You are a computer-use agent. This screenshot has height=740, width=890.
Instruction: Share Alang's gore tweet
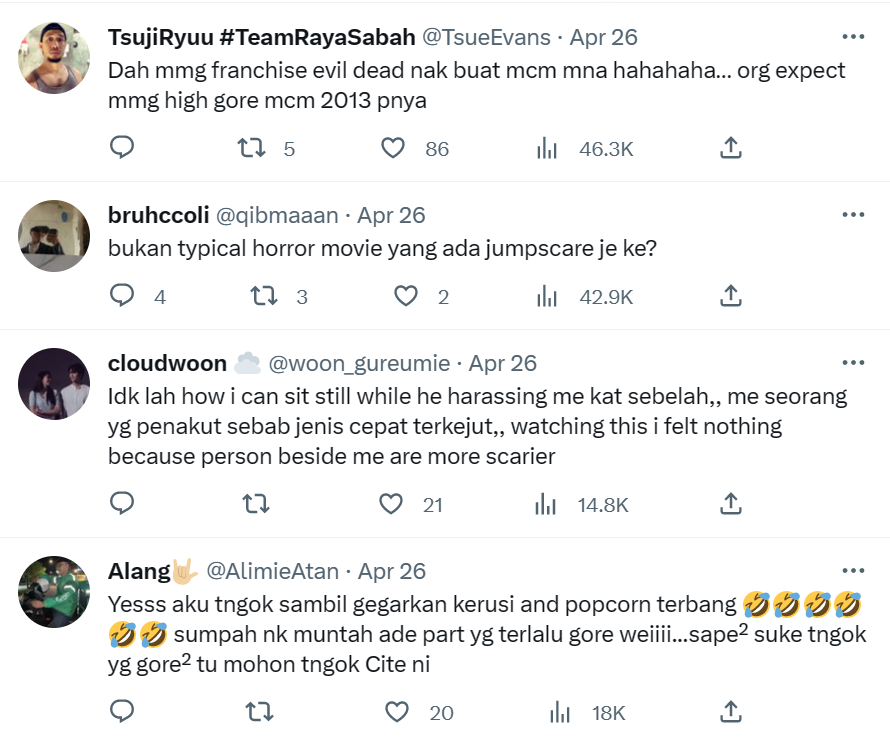731,712
